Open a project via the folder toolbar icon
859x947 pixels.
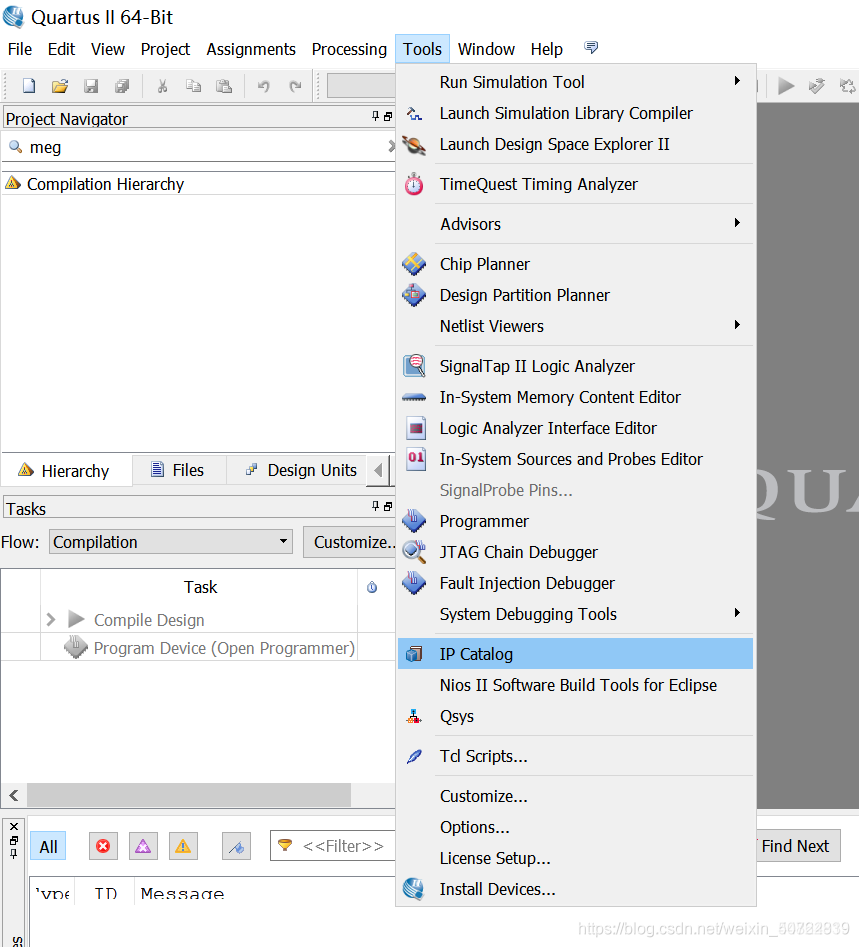[x=58, y=85]
